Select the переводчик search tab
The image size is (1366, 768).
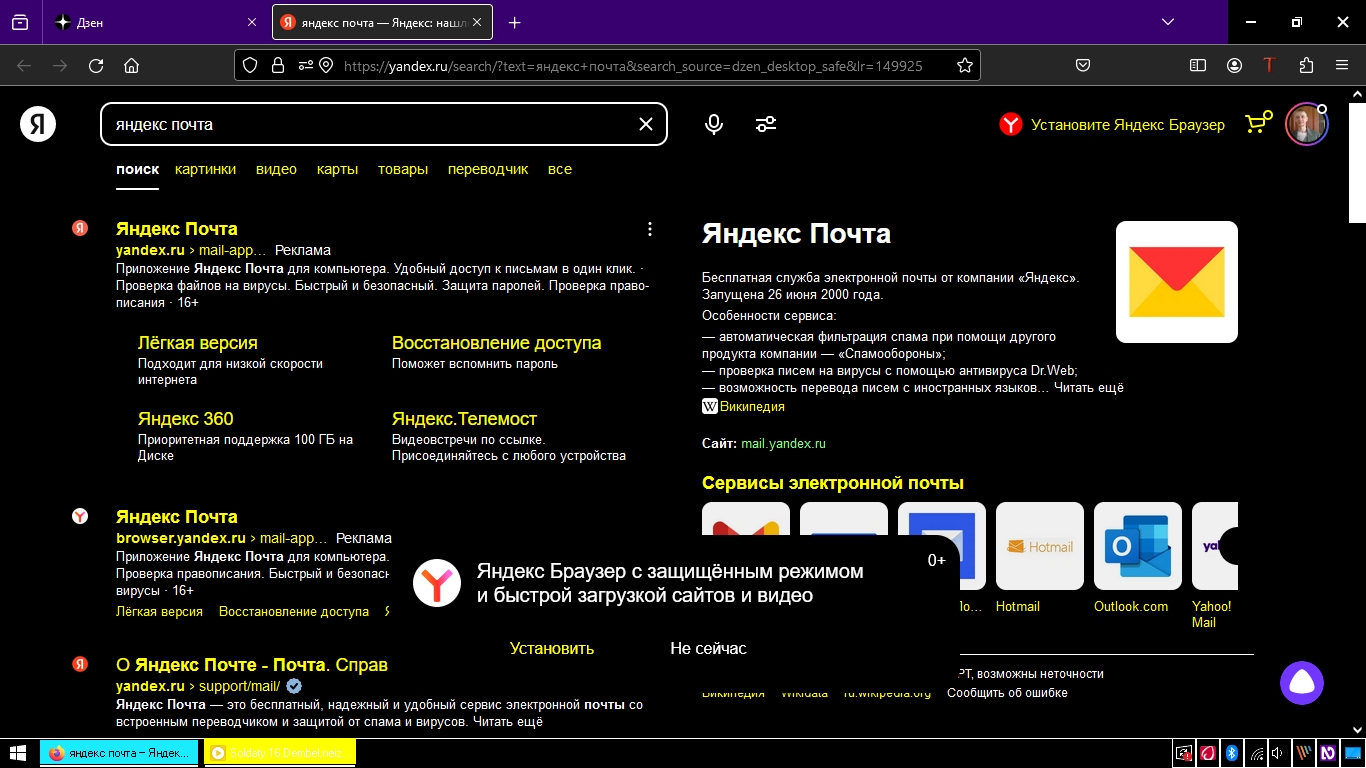click(488, 169)
